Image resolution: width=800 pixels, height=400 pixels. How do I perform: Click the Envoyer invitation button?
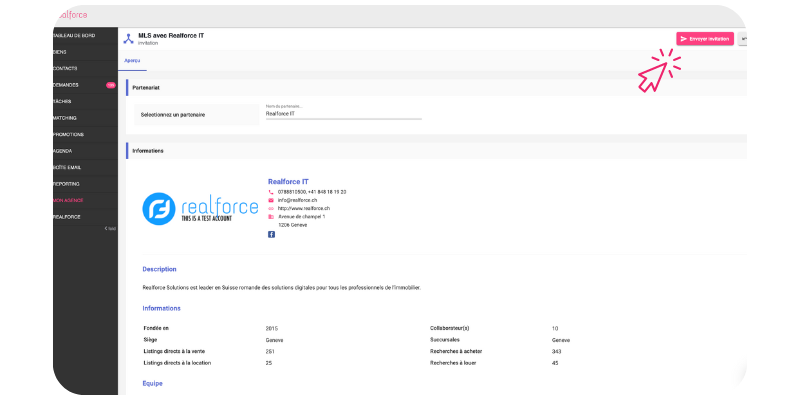coord(705,39)
